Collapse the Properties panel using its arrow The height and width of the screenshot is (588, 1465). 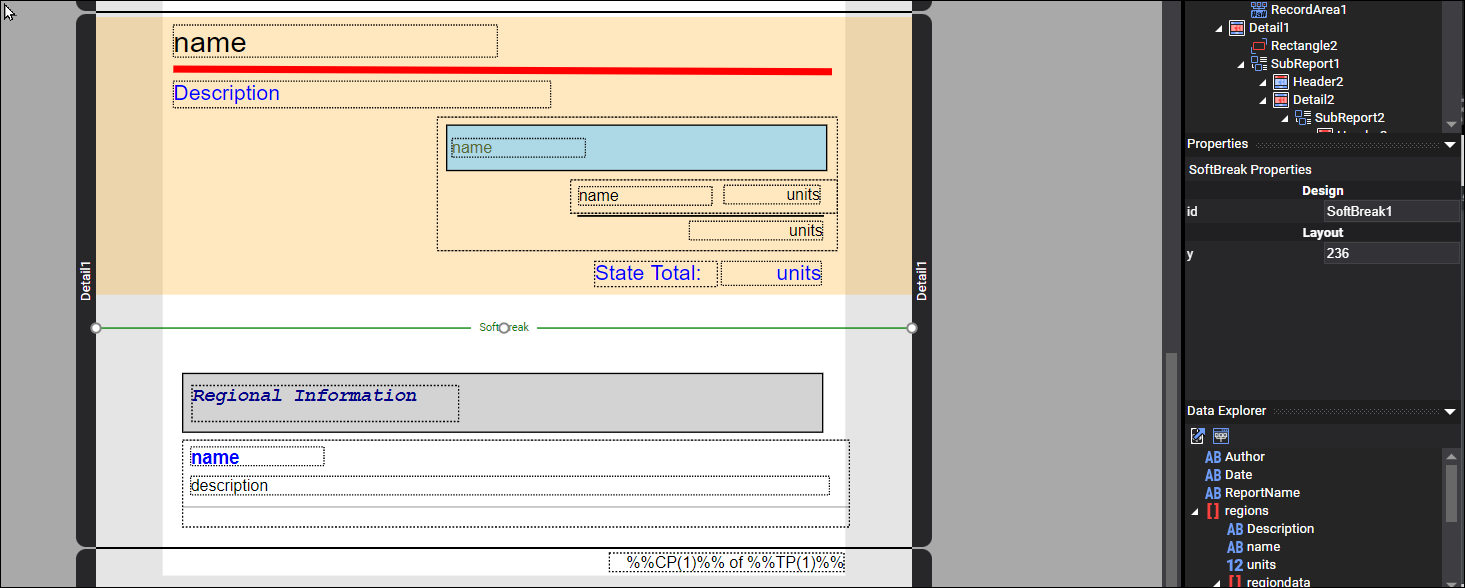point(1450,145)
